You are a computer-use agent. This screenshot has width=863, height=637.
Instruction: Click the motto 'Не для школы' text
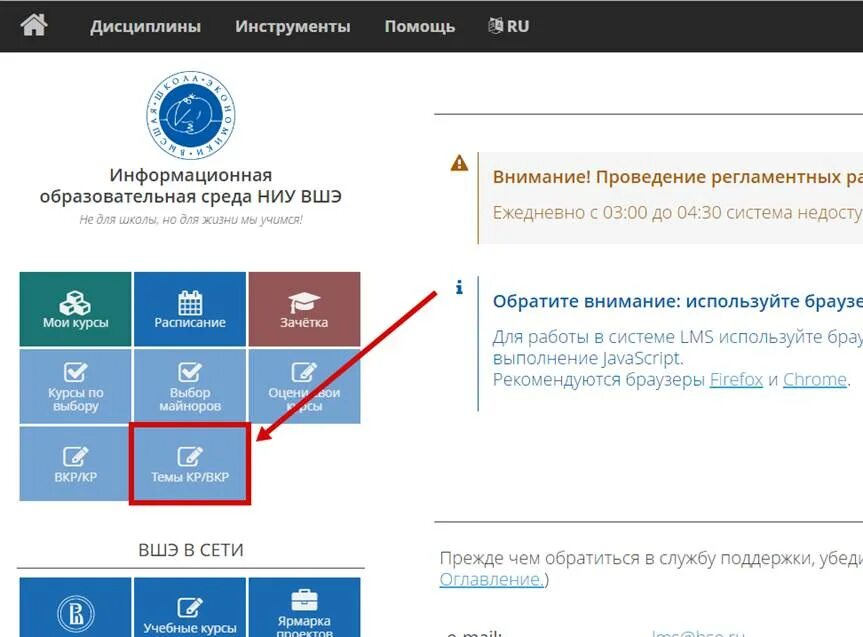190,220
